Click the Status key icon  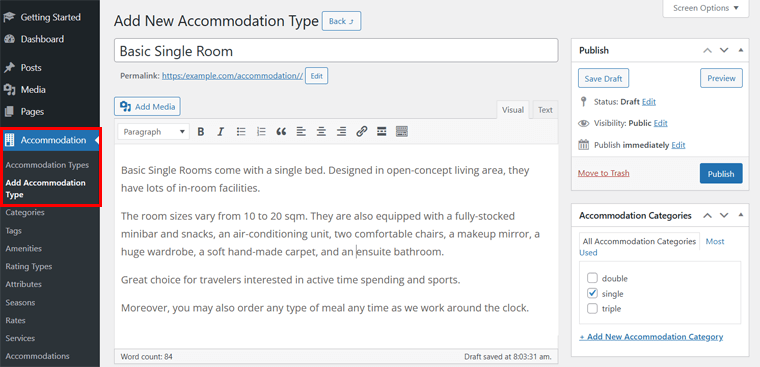[x=584, y=102]
